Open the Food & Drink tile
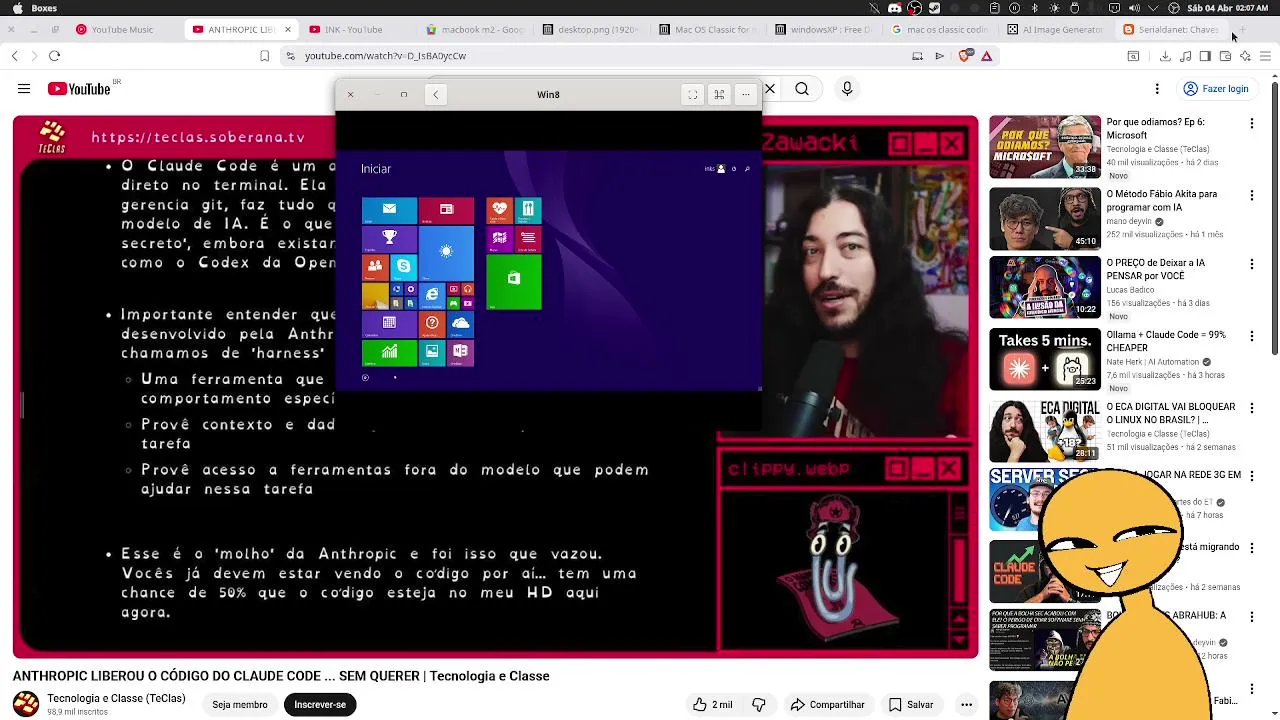 point(528,209)
